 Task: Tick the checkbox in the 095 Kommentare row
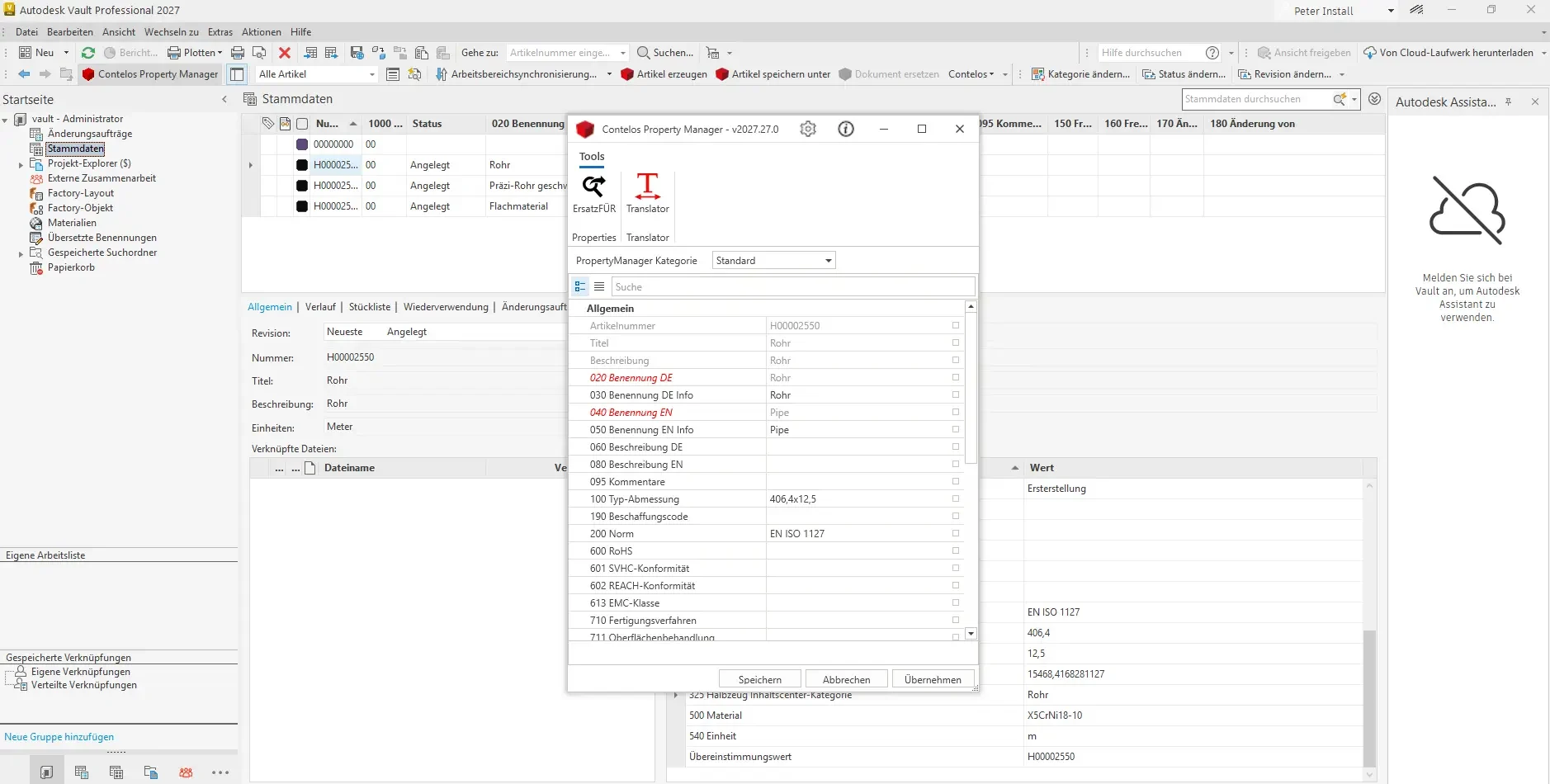point(956,481)
